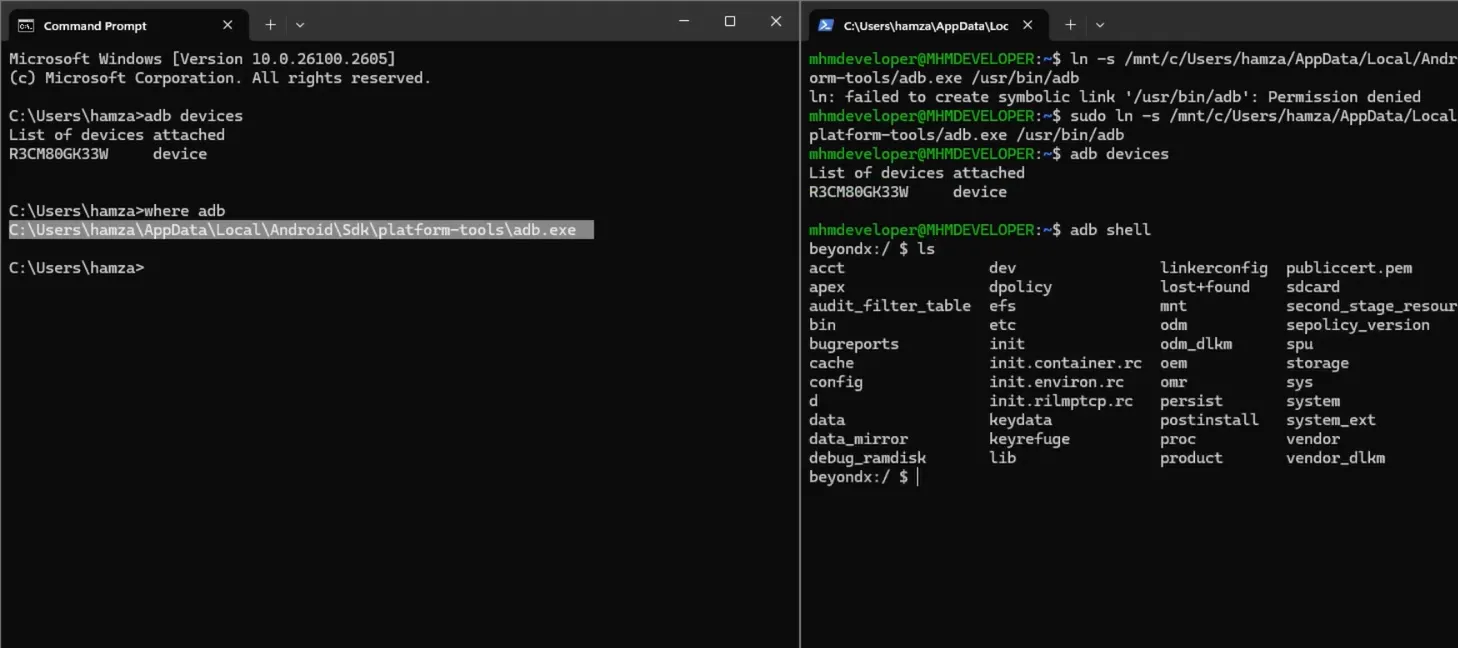Close the AppData PowerShell tab
This screenshot has height=648, width=1458.
[1029, 25]
